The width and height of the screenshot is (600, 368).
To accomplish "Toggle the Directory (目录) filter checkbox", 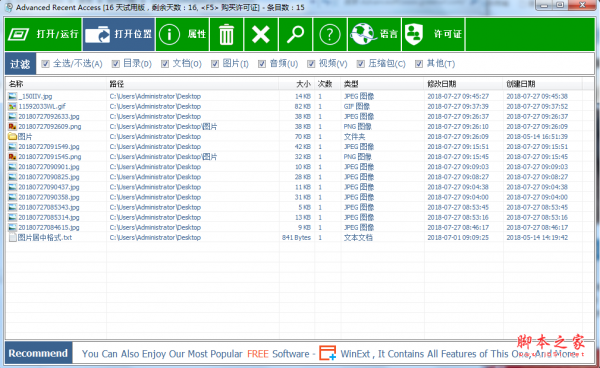I will point(116,64).
